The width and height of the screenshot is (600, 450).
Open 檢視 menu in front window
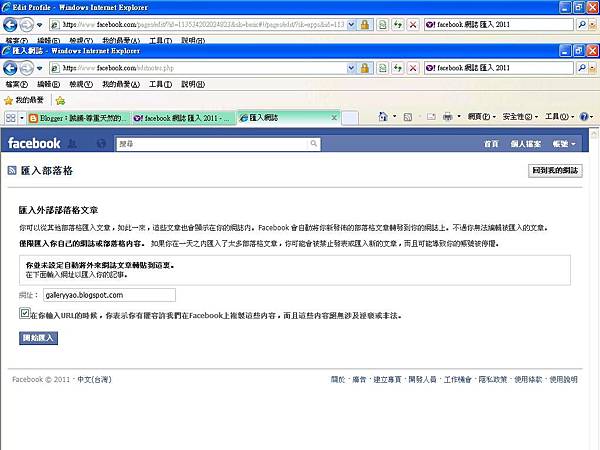click(x=81, y=84)
